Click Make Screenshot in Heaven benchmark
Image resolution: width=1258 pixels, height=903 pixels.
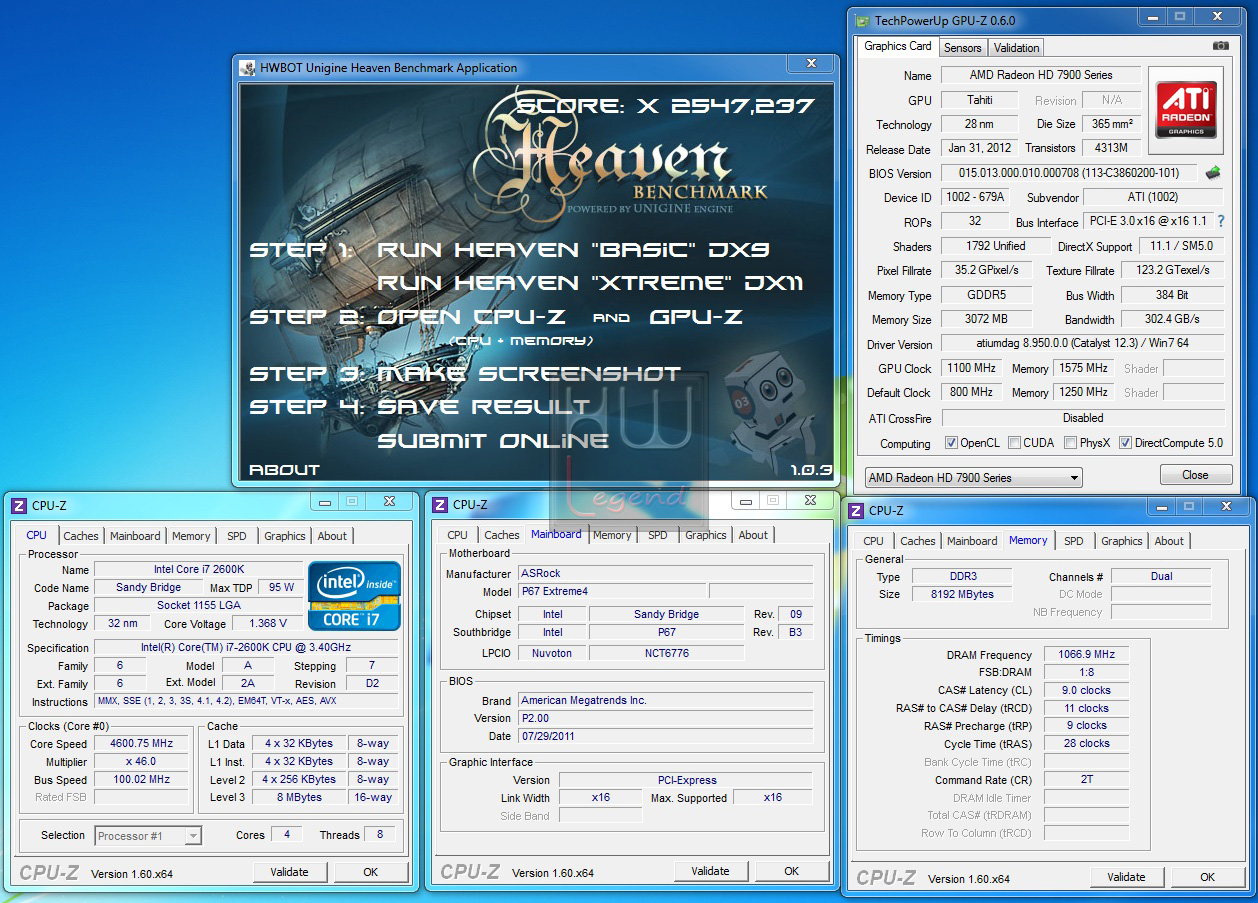coord(529,374)
